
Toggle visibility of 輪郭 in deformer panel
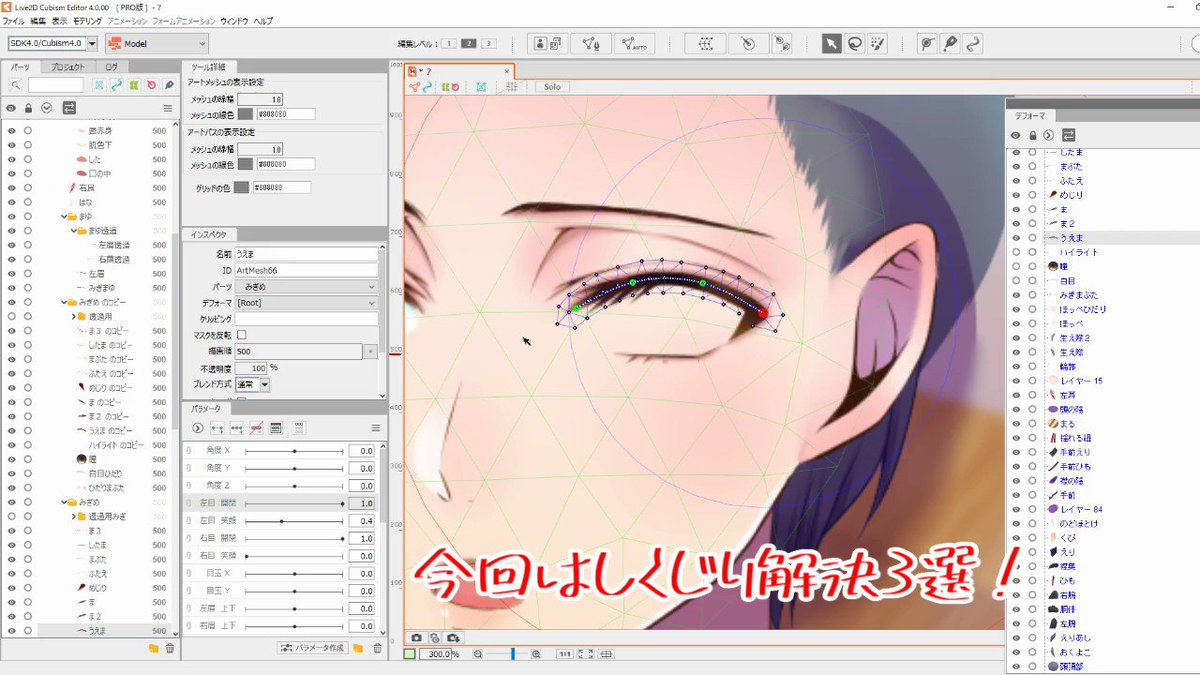[x=1015, y=367]
